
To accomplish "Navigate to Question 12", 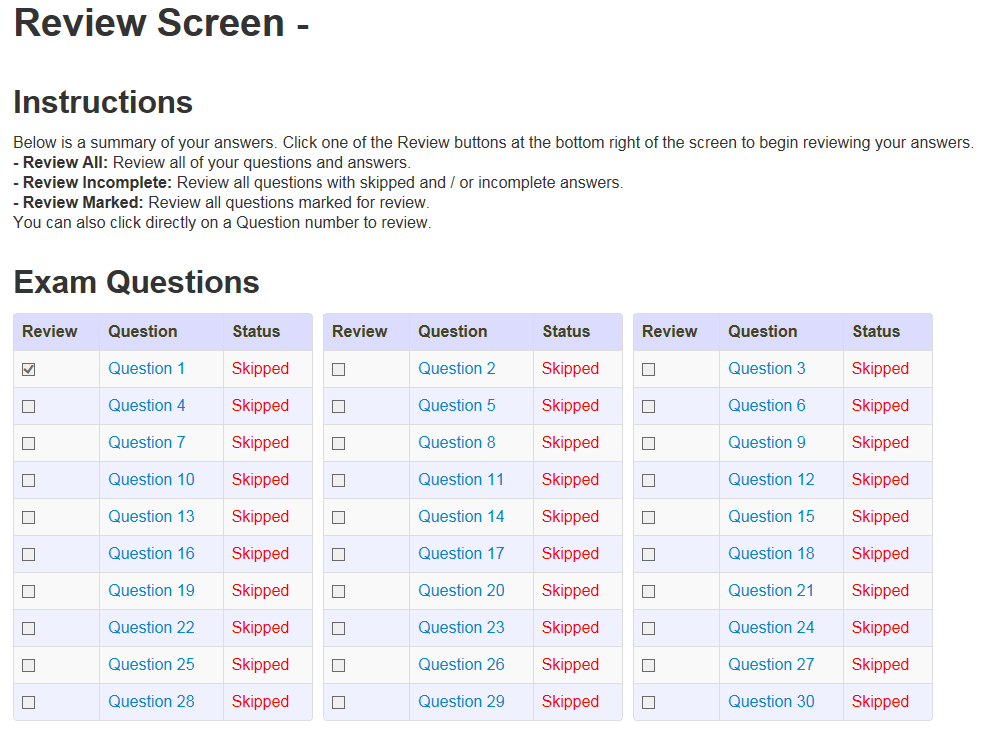I will (x=771, y=480).
